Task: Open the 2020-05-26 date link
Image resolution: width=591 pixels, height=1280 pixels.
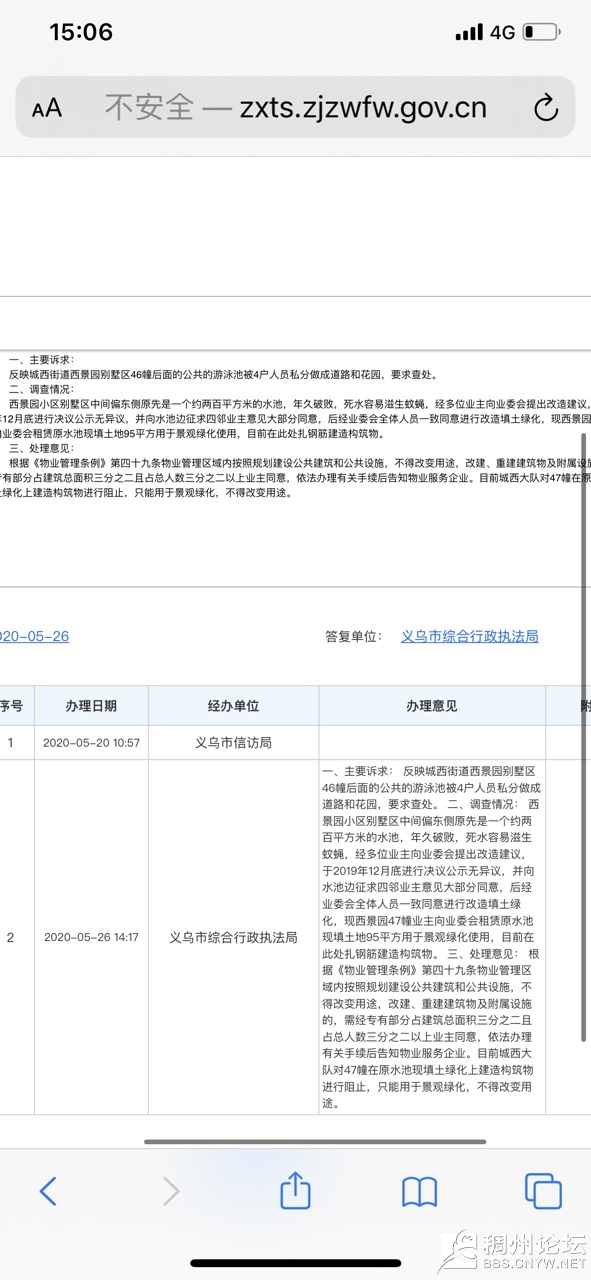Action: (34, 636)
